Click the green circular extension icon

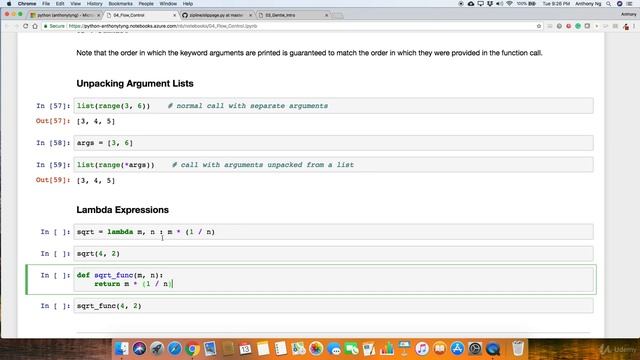(578, 26)
